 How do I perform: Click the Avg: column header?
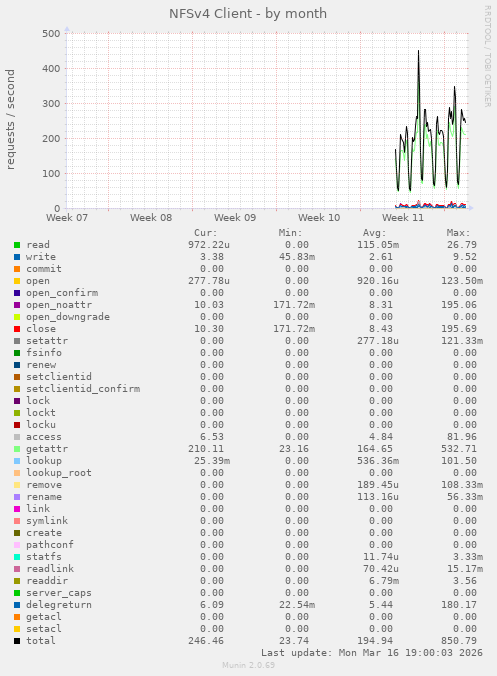(375, 233)
